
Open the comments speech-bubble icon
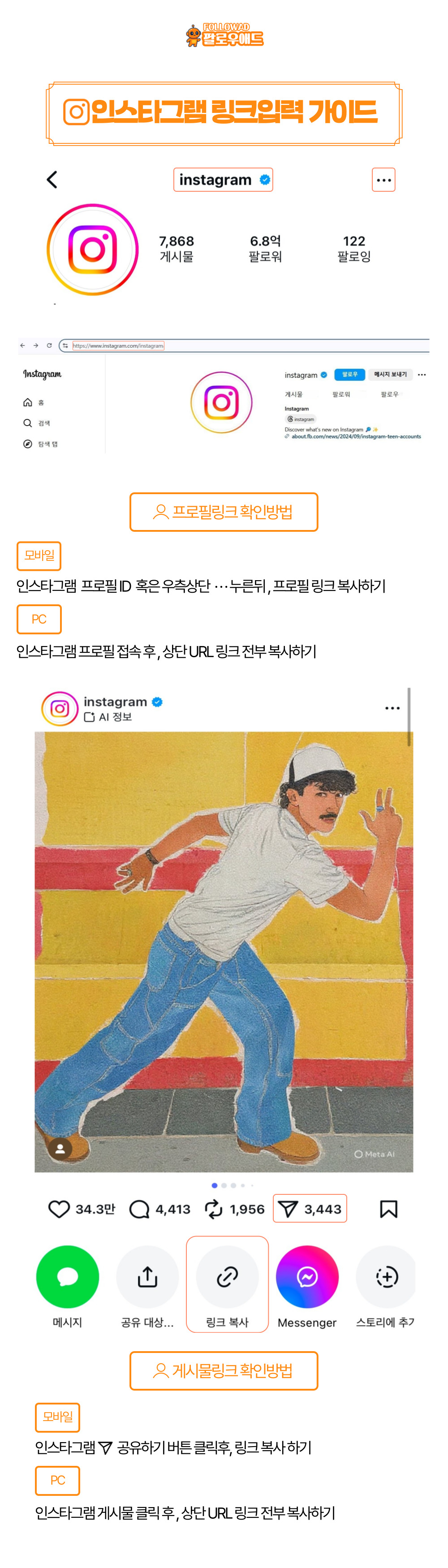click(139, 1209)
